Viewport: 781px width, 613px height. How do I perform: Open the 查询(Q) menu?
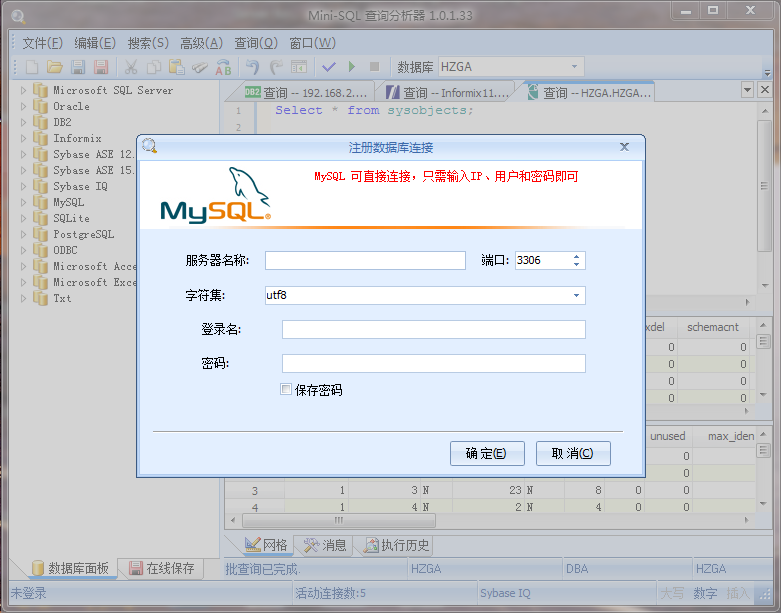[256, 43]
